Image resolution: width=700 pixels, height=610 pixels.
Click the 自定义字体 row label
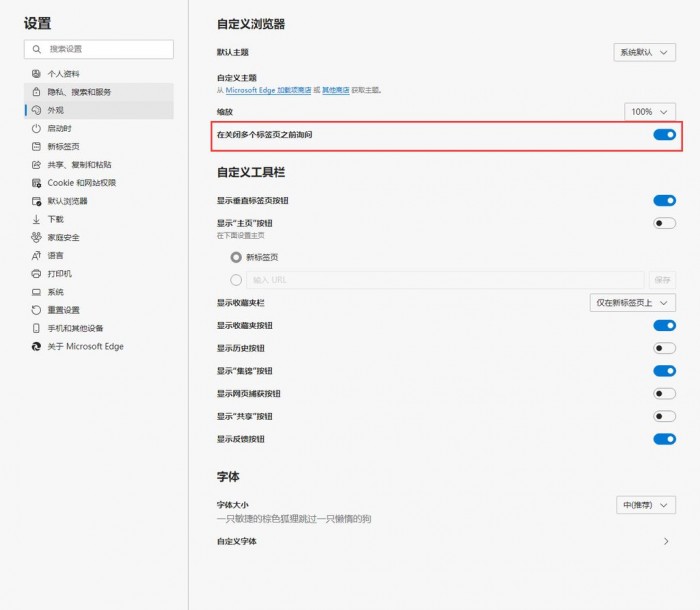point(237,542)
